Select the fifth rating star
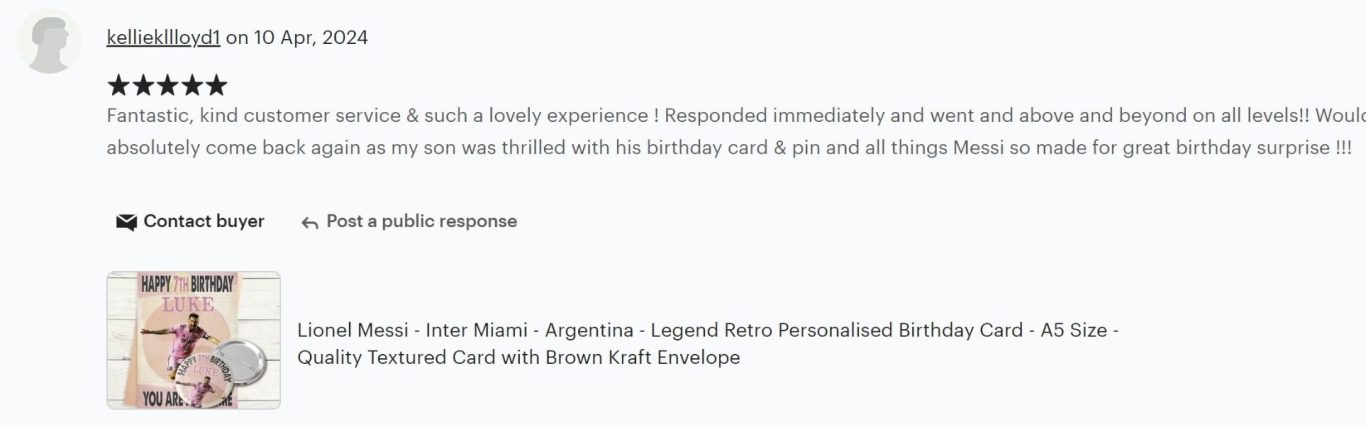 215,85
